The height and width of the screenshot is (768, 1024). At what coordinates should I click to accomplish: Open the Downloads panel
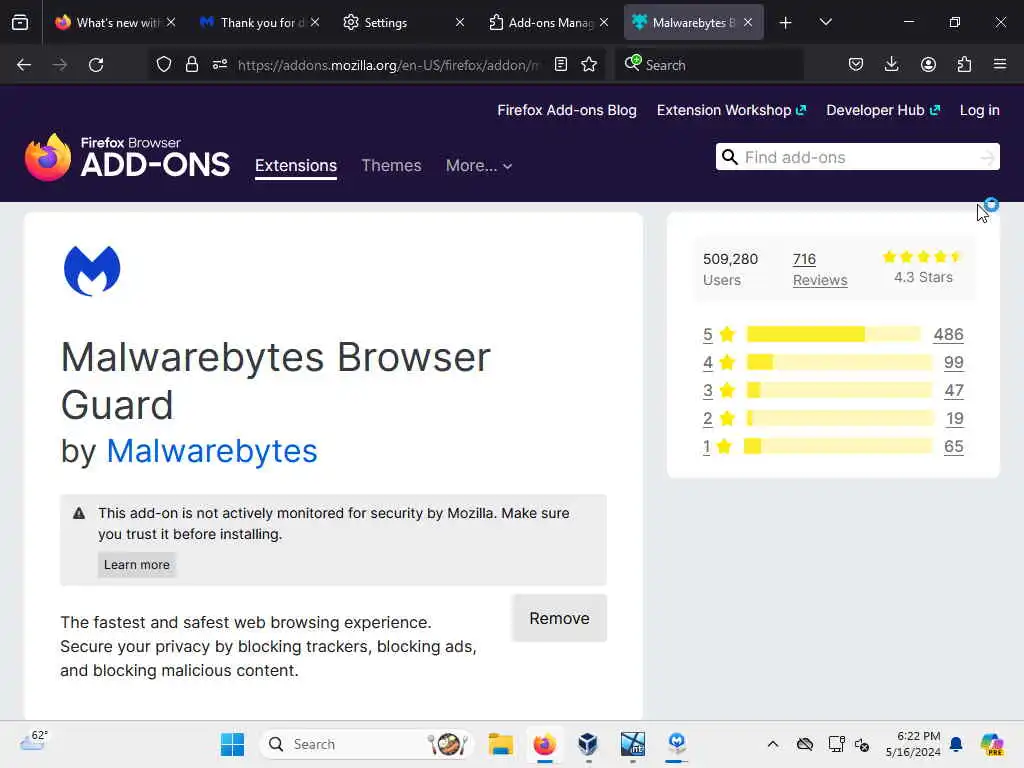(891, 65)
